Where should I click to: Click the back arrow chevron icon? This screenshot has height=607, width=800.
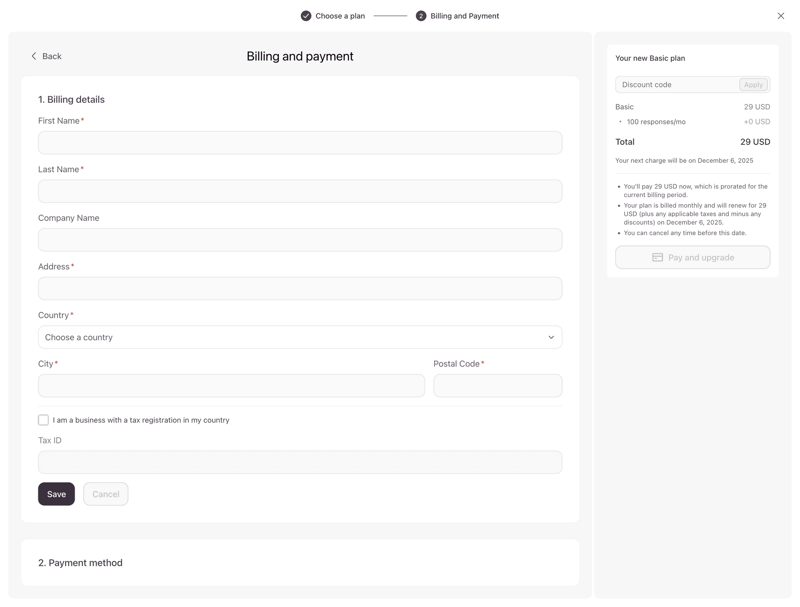tap(33, 56)
